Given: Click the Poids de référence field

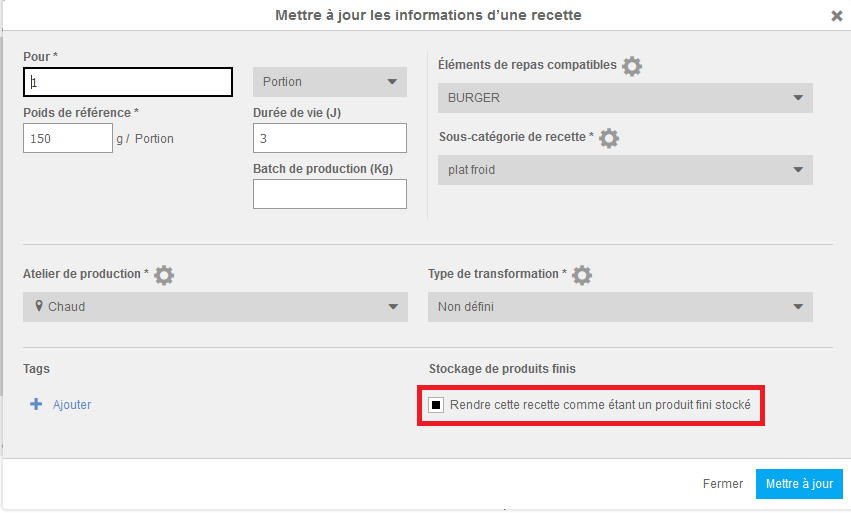Looking at the screenshot, I should pyautogui.click(x=68, y=139).
